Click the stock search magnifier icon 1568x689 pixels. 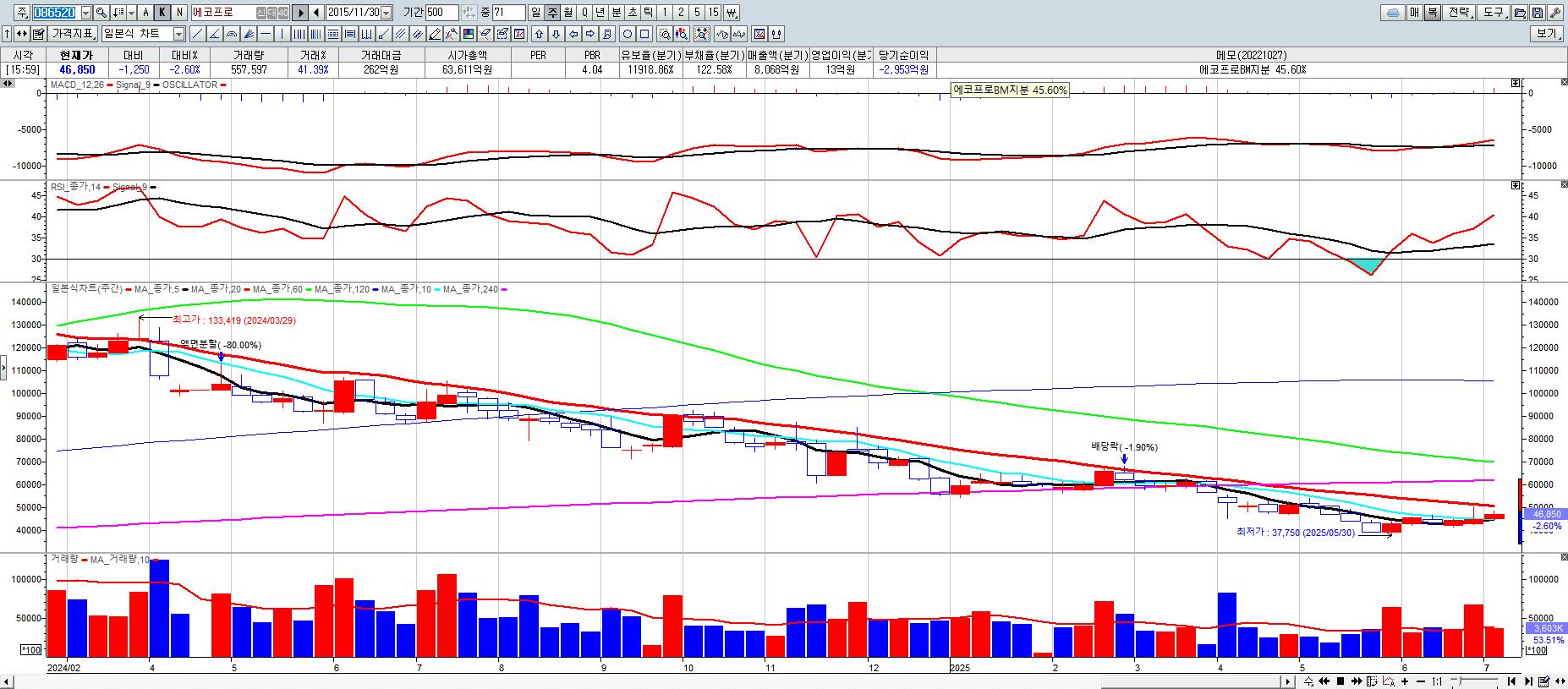101,13
